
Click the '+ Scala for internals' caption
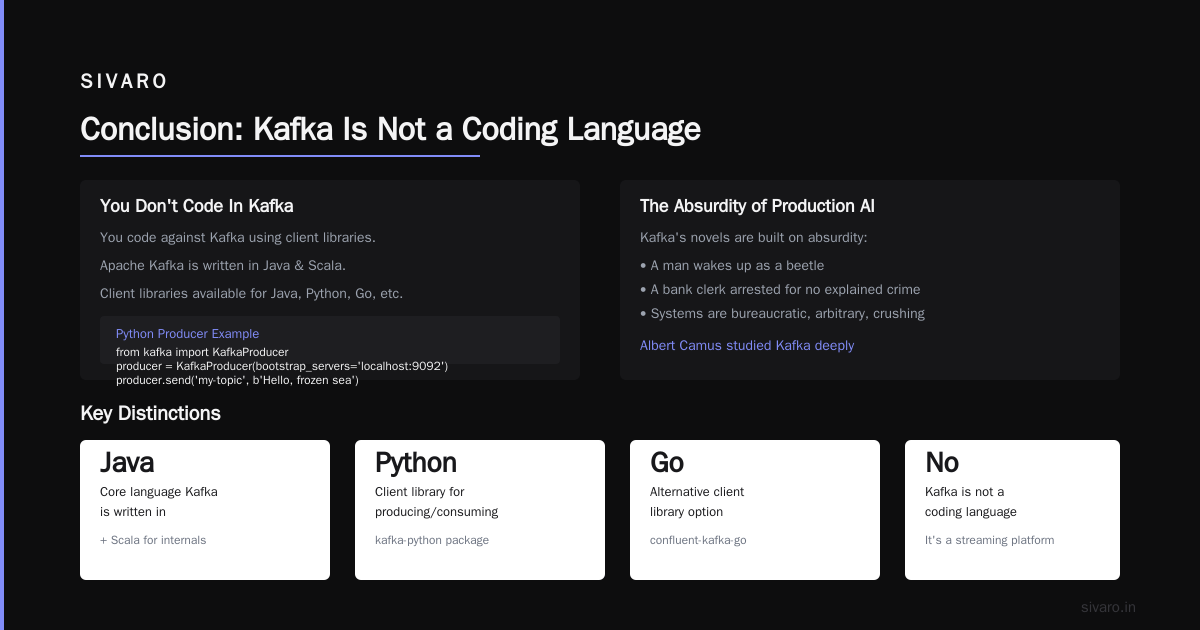tap(153, 540)
